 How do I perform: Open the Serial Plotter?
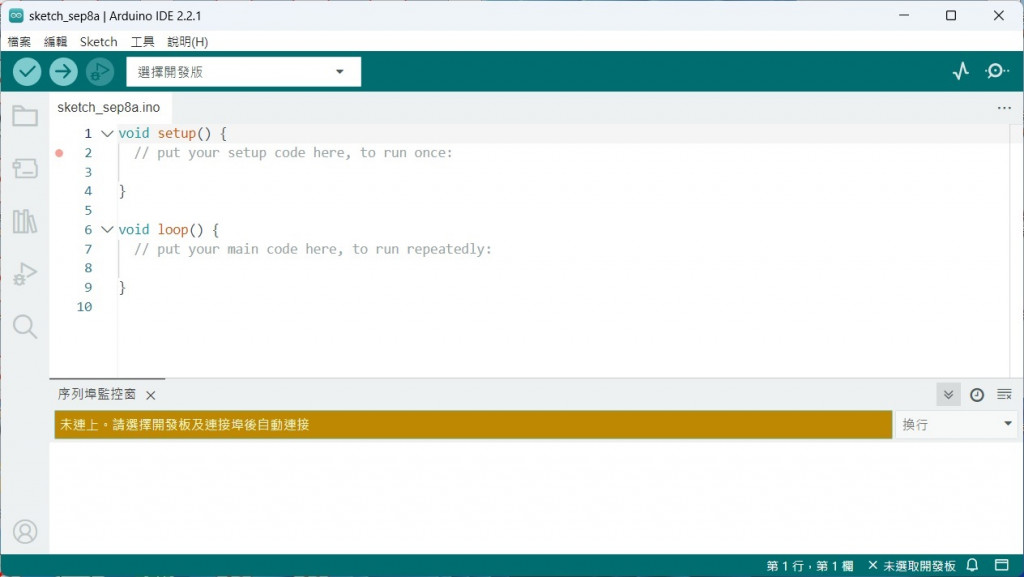click(961, 70)
